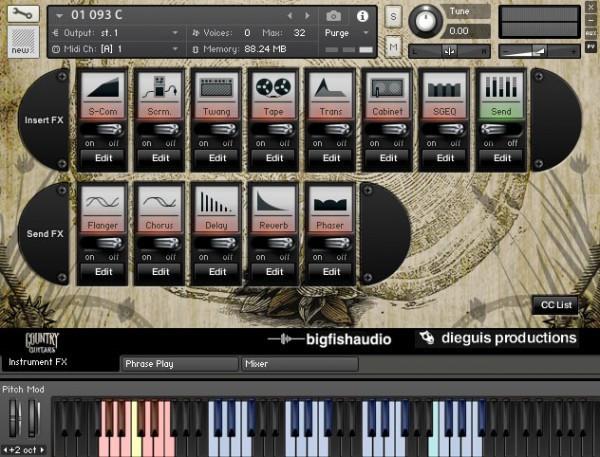
Task: Switch the SGEQ effect on or off
Action: click(x=445, y=131)
